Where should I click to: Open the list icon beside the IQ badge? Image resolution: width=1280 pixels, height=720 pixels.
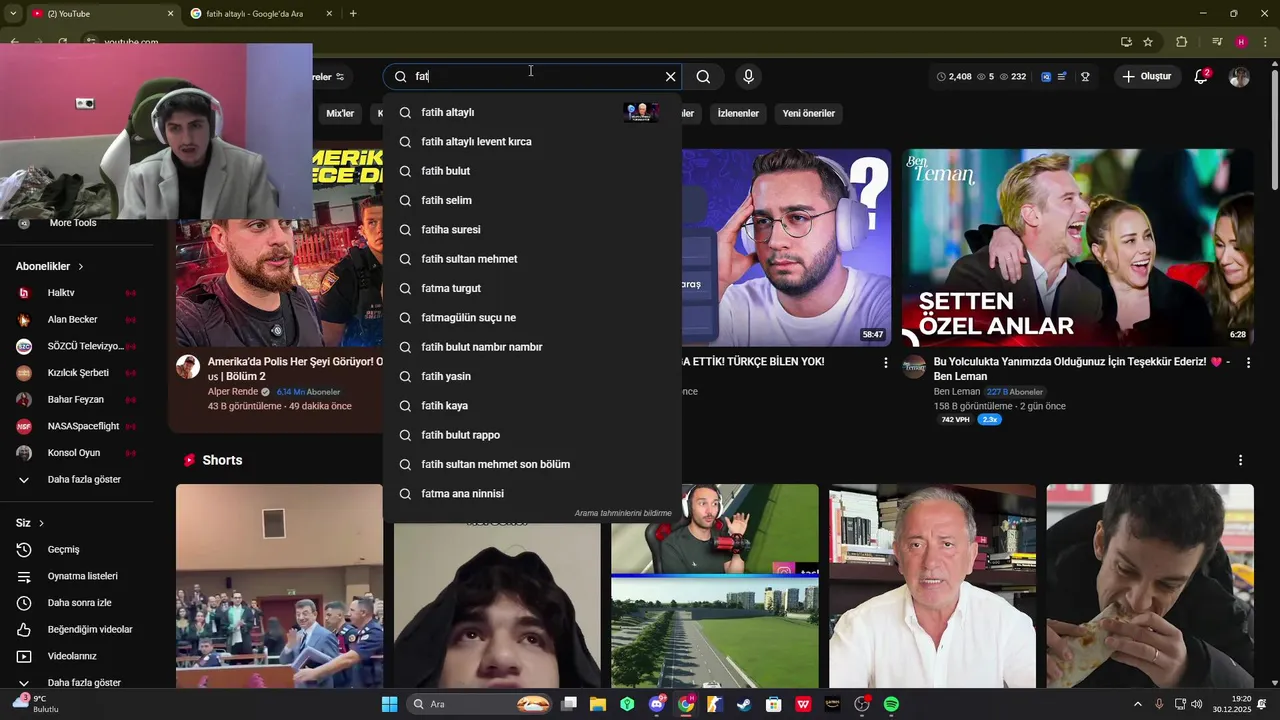click(1062, 76)
